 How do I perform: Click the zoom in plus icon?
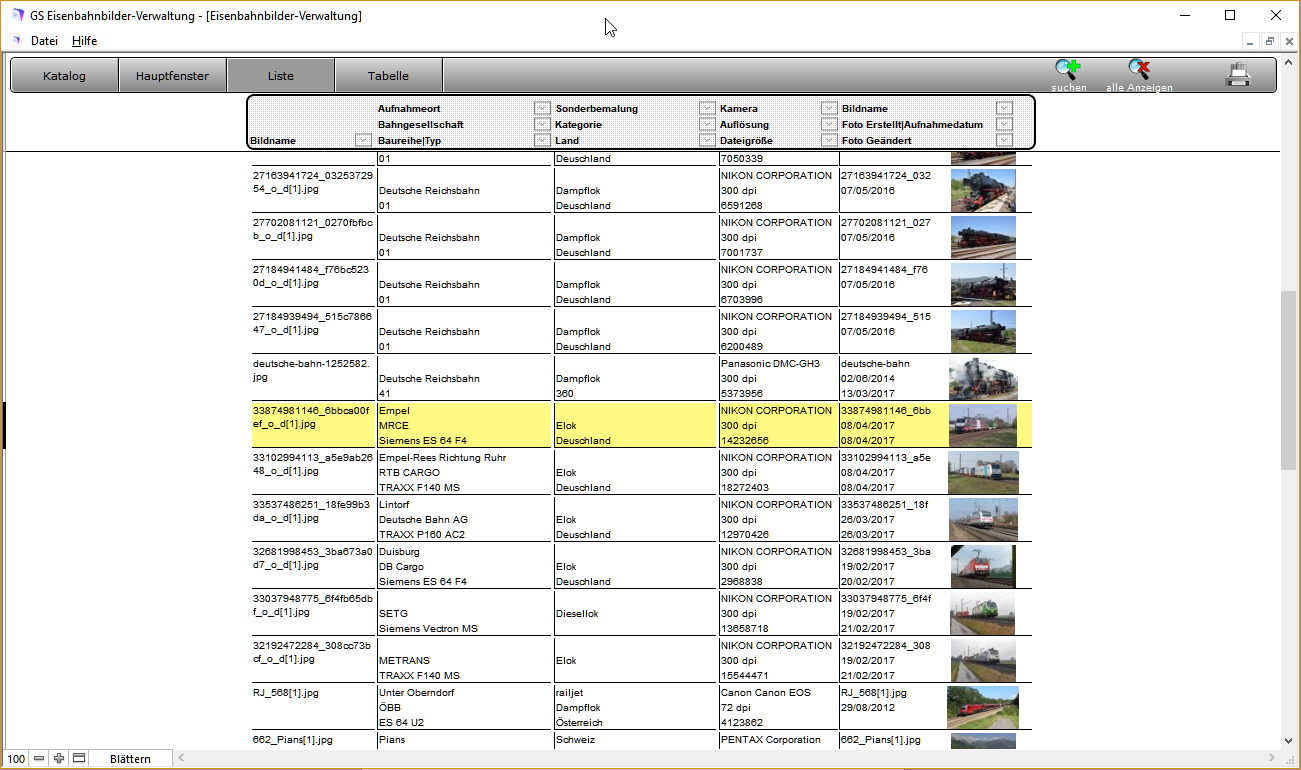click(x=59, y=758)
